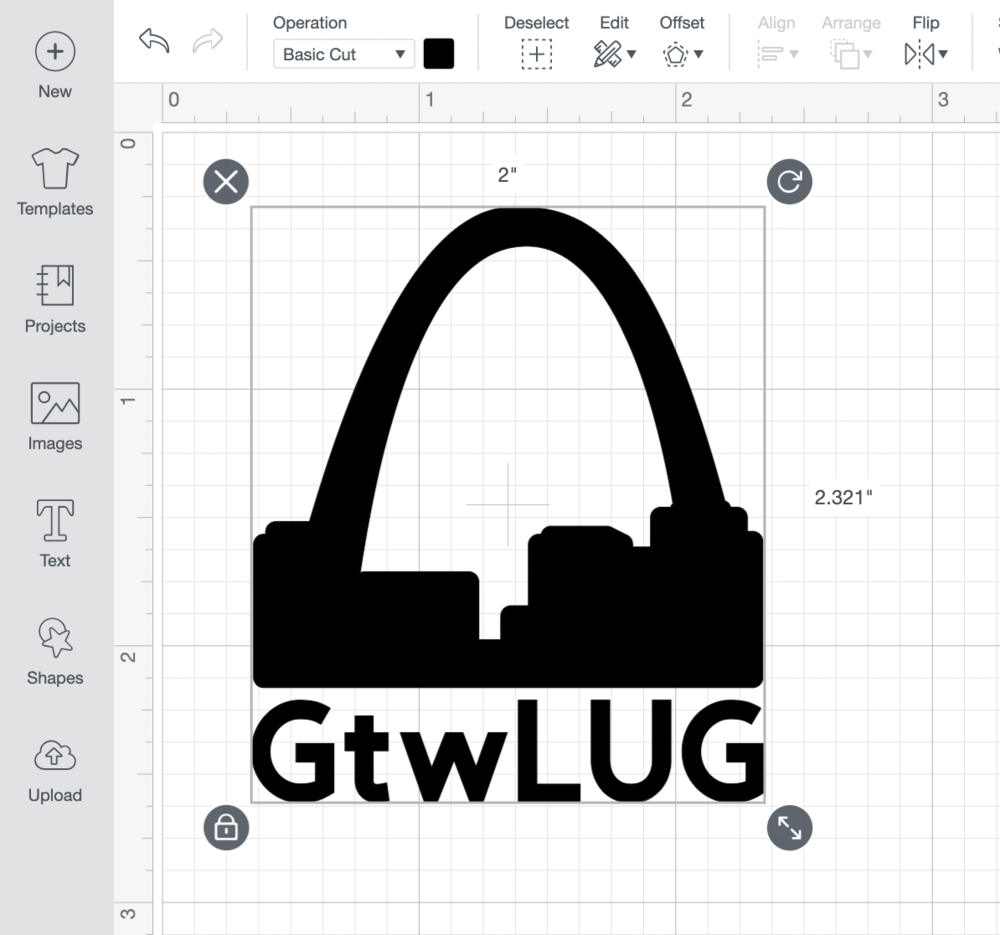Toggle the aspect ratio lock handle
This screenshot has height=935, width=1000.
[226, 828]
